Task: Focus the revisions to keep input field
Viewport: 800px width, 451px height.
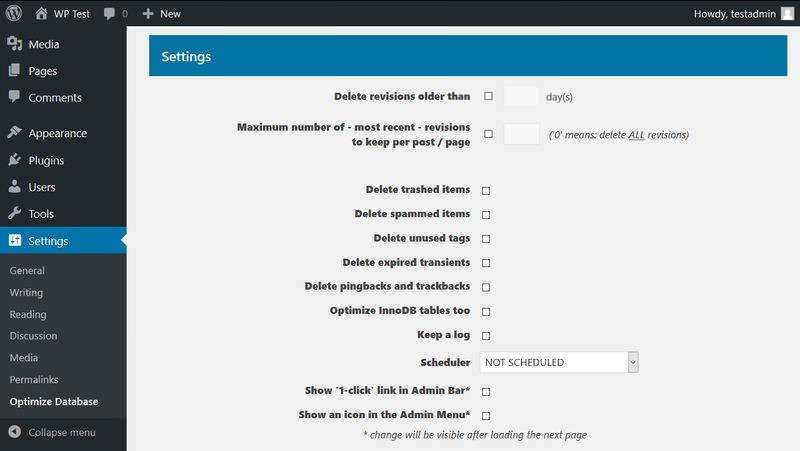Action: point(521,134)
